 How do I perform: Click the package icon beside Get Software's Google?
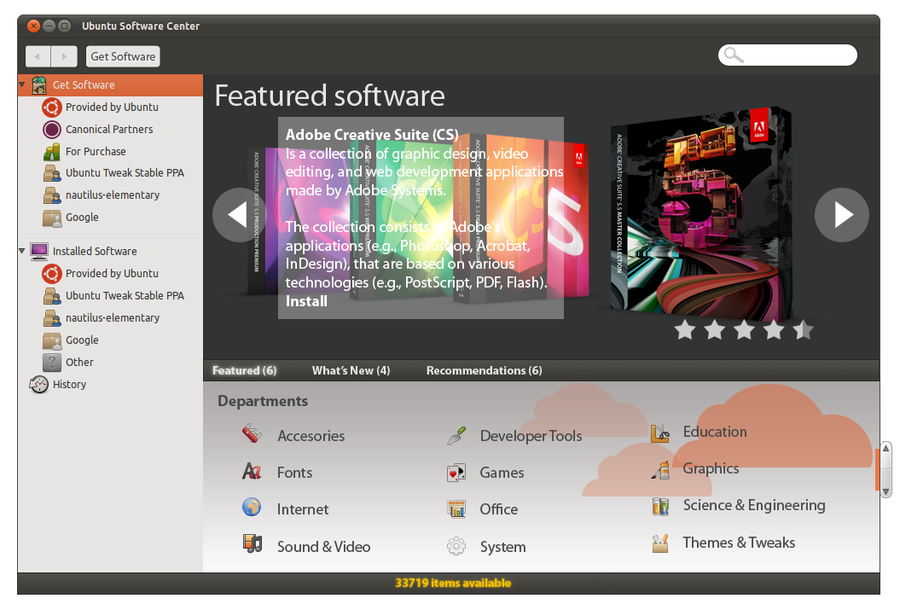click(x=52, y=217)
